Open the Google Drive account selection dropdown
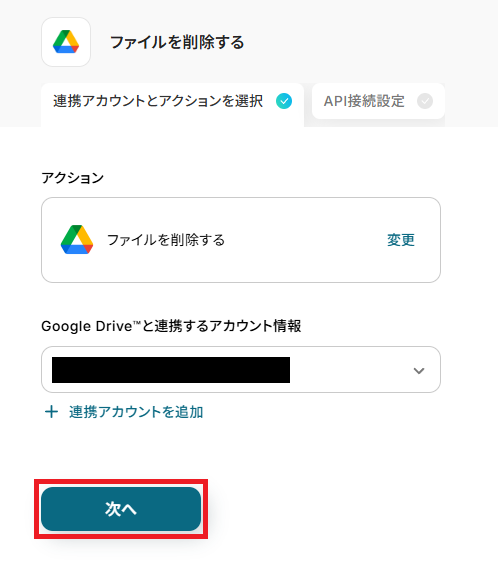498x578 pixels. click(241, 369)
